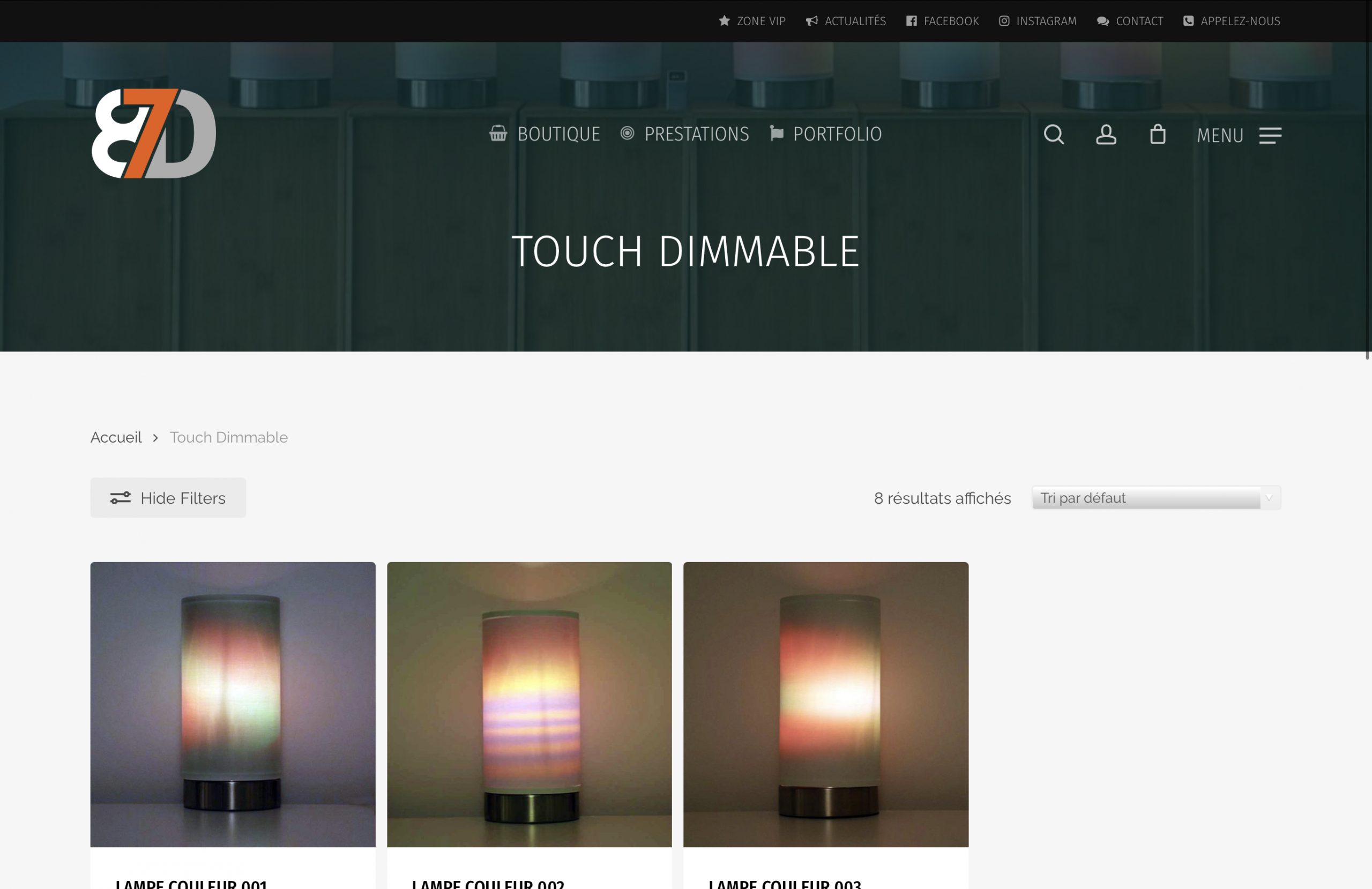Open the user account icon
The width and height of the screenshot is (1372, 889).
coord(1106,135)
